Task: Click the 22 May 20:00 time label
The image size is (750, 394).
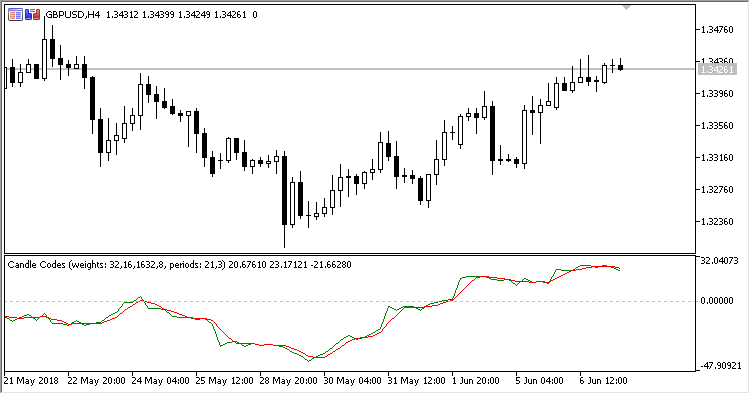Action: pos(96,381)
